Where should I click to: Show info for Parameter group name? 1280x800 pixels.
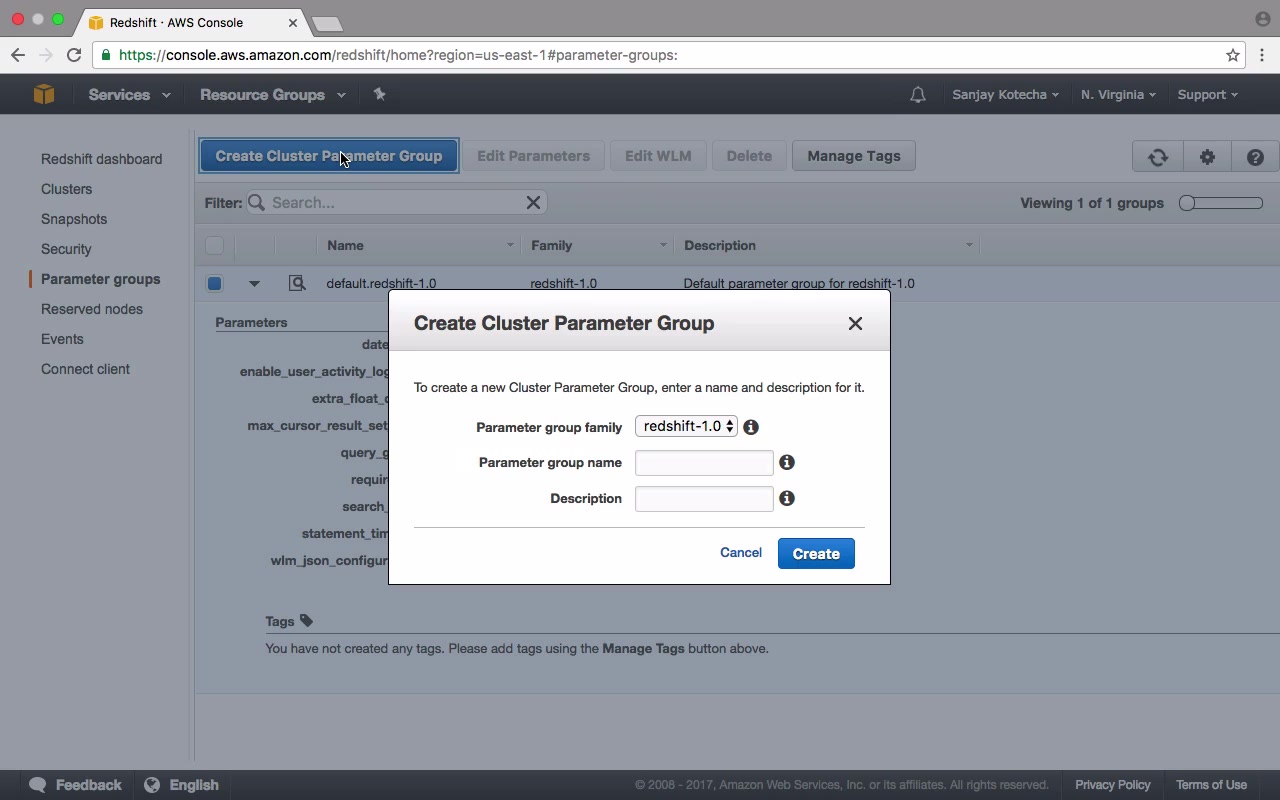click(787, 462)
